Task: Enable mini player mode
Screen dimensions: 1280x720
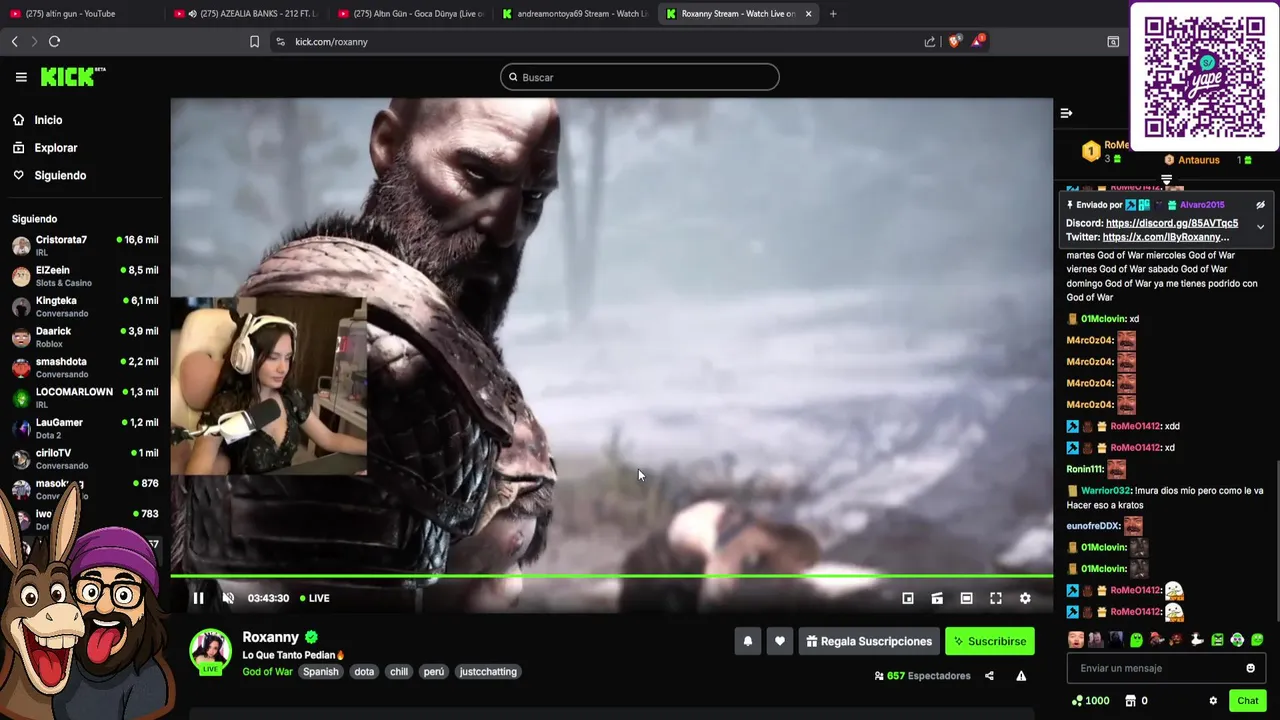Action: click(x=908, y=598)
